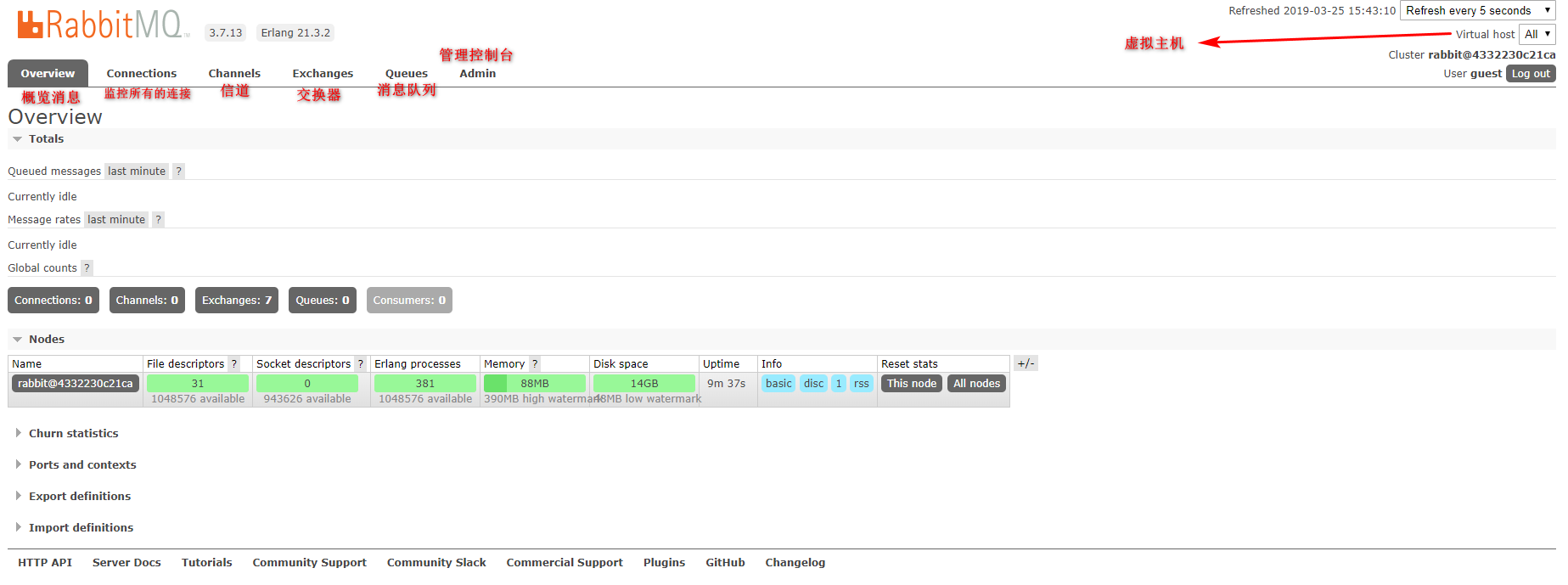This screenshot has width=1568, height=585.
Task: Open the Plugins footer link
Action: 664,563
